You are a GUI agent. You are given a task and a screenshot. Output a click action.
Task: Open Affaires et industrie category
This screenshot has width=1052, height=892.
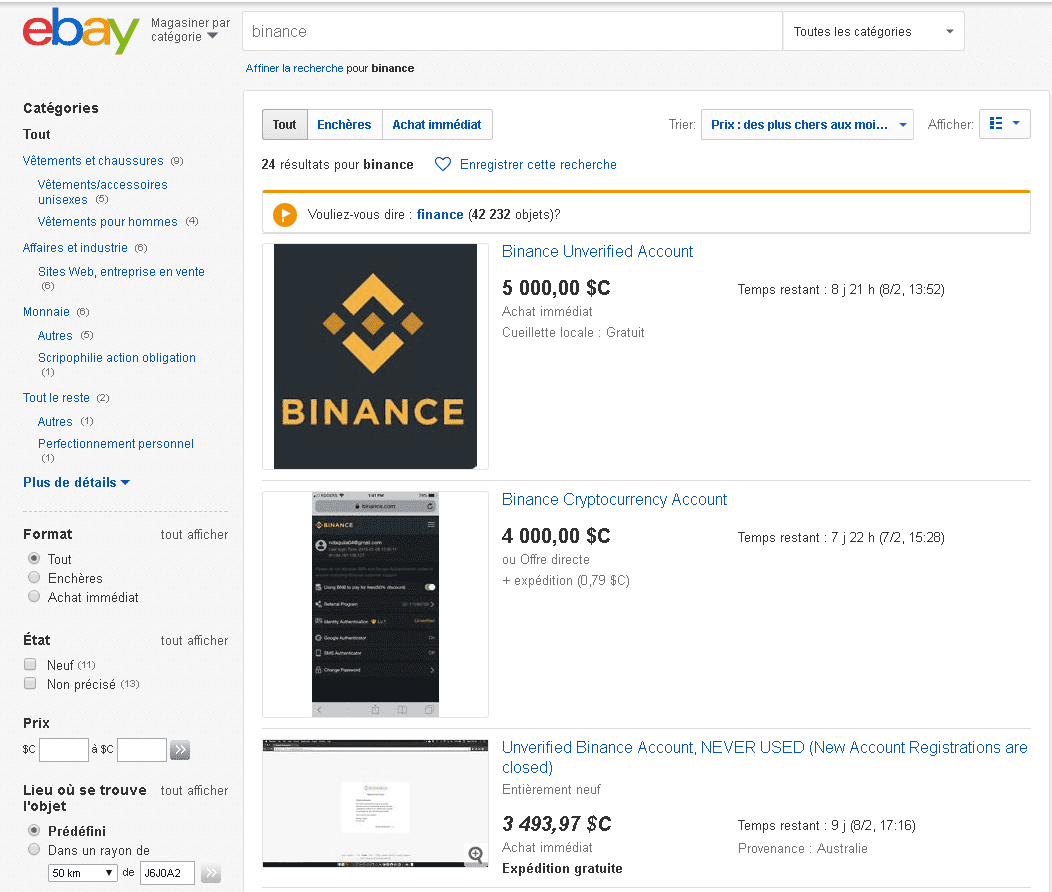pyautogui.click(x=75, y=248)
